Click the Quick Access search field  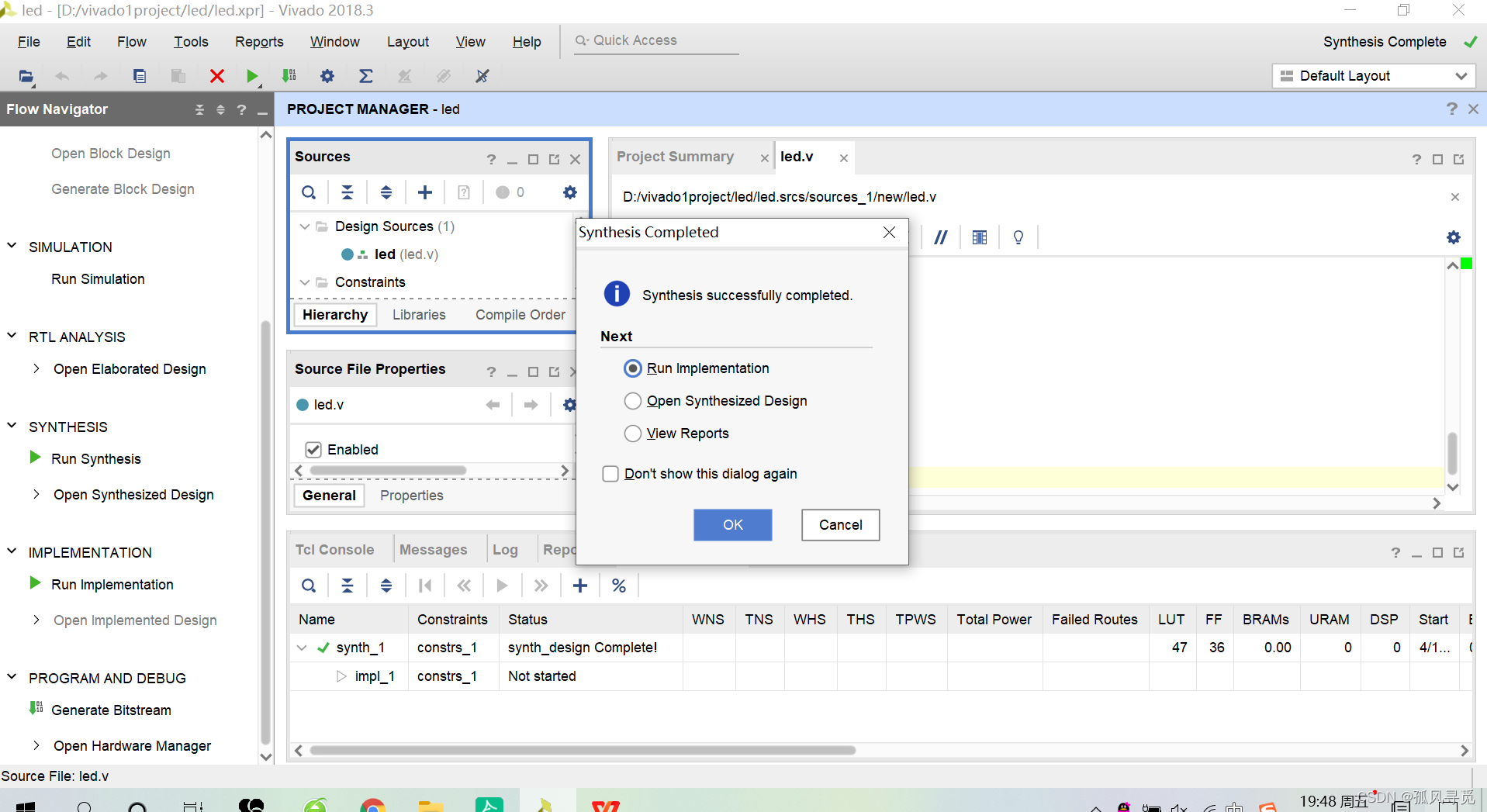656,40
